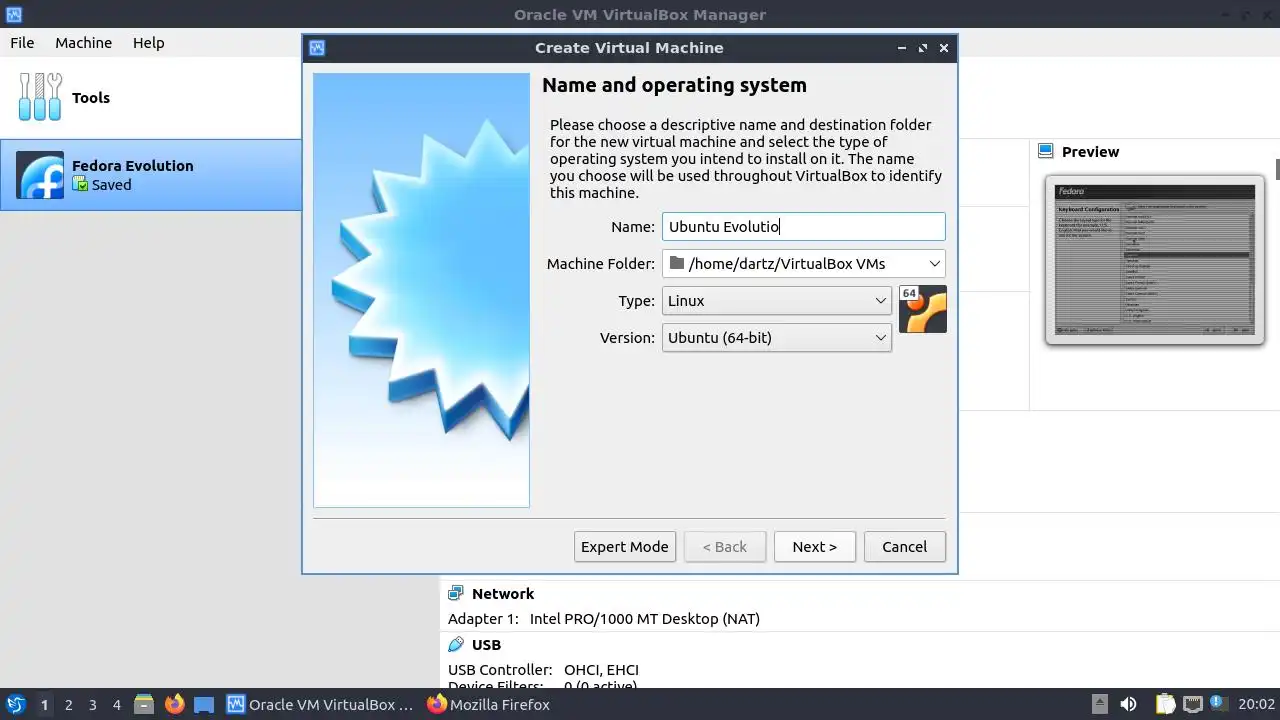
Task: Open the Help menu
Action: 148,43
